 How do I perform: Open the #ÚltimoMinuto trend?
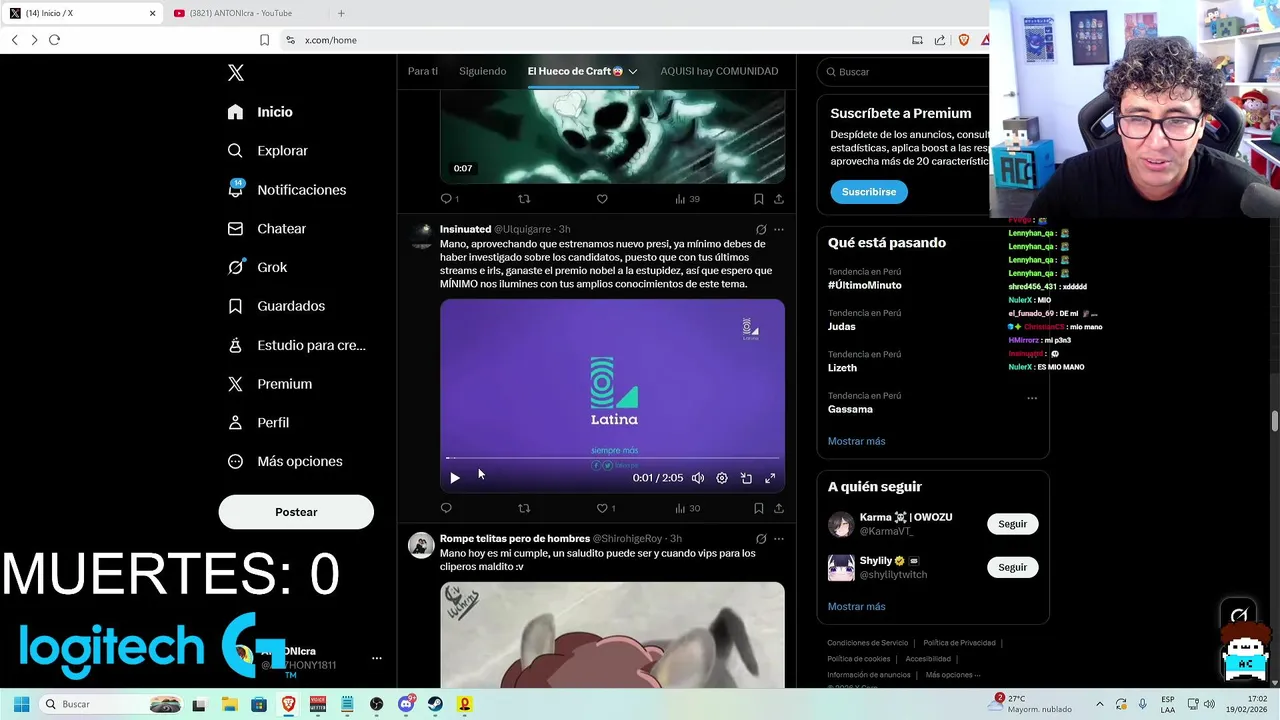point(864,285)
